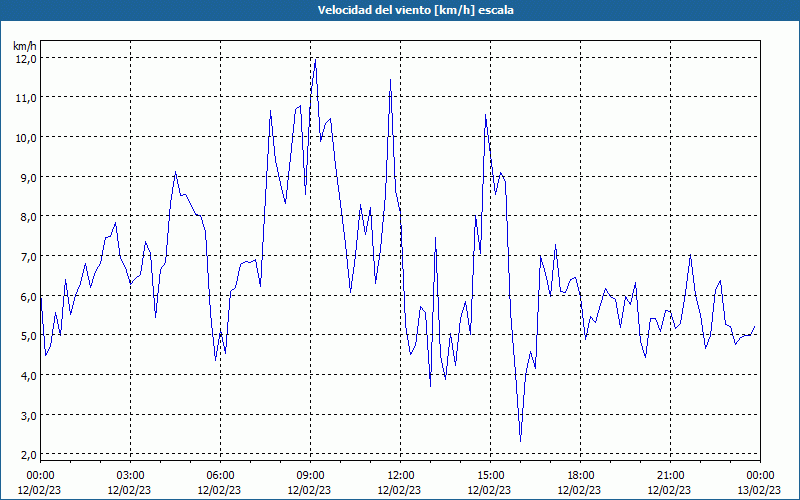Click the 2,0 y-axis value
800x500 pixels.
[28, 454]
